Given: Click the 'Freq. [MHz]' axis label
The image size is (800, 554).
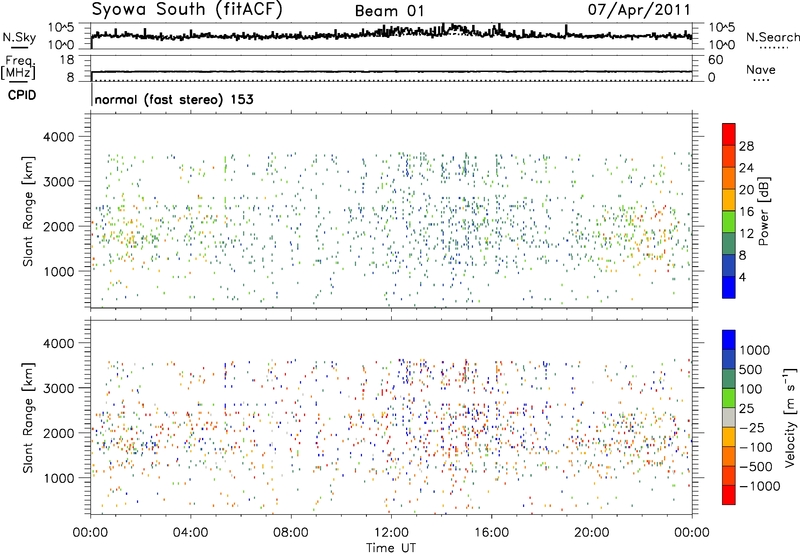Looking at the screenshot, I should pyautogui.click(x=19, y=67).
